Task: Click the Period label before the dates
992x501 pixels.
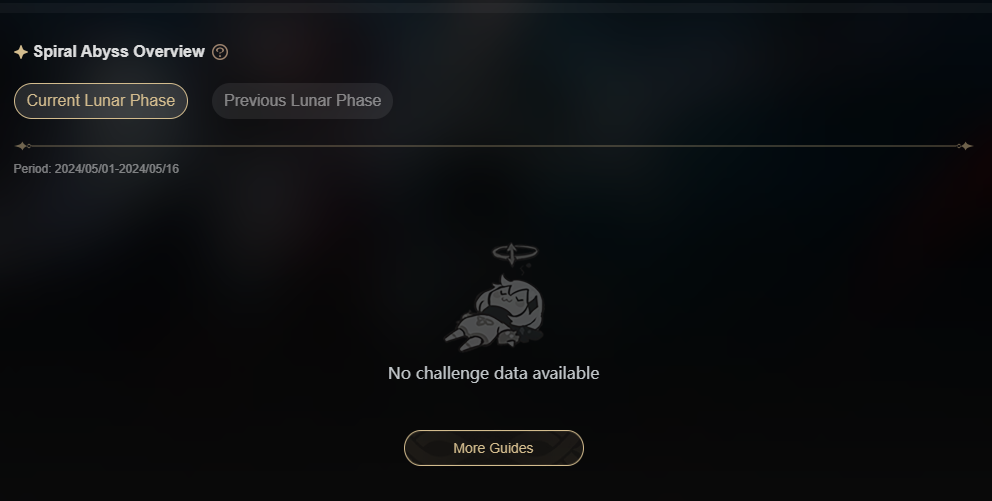Action: click(x=32, y=169)
